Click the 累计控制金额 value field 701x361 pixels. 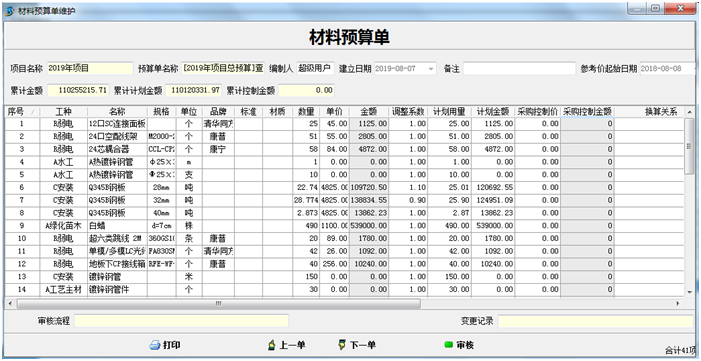[x=306, y=90]
